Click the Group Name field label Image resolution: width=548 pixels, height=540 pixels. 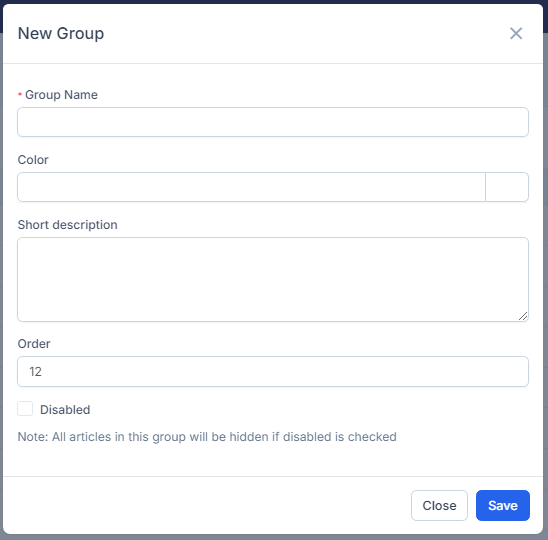[x=61, y=95]
